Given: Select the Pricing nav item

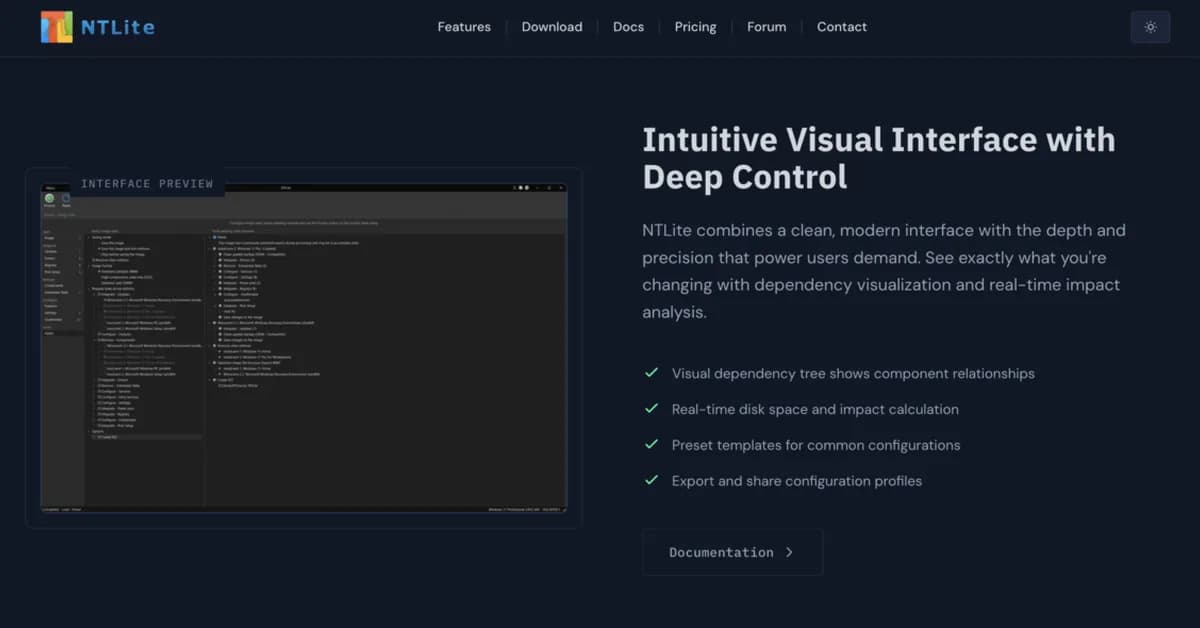Looking at the screenshot, I should point(695,27).
